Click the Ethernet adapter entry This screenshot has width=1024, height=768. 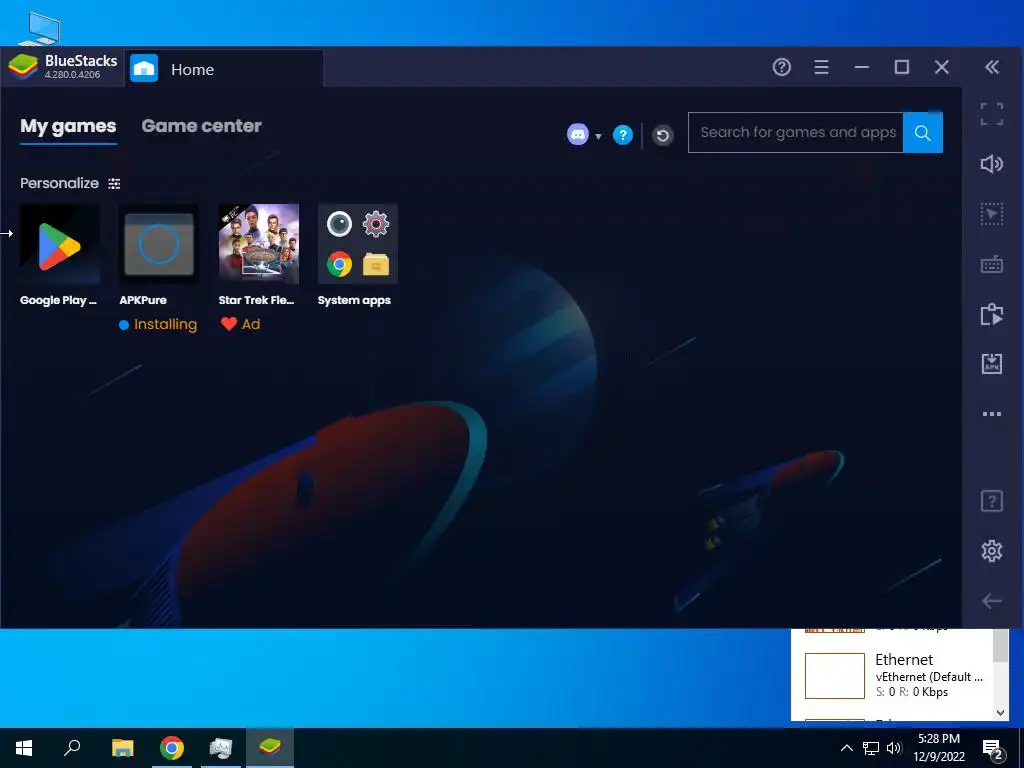coord(893,676)
